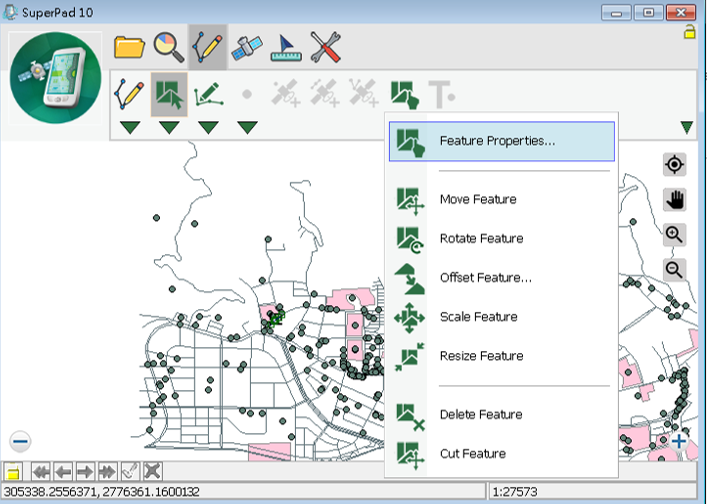The height and width of the screenshot is (504, 707).
Task: Activate the Select Feature arrow tool
Action: pyautogui.click(x=169, y=94)
